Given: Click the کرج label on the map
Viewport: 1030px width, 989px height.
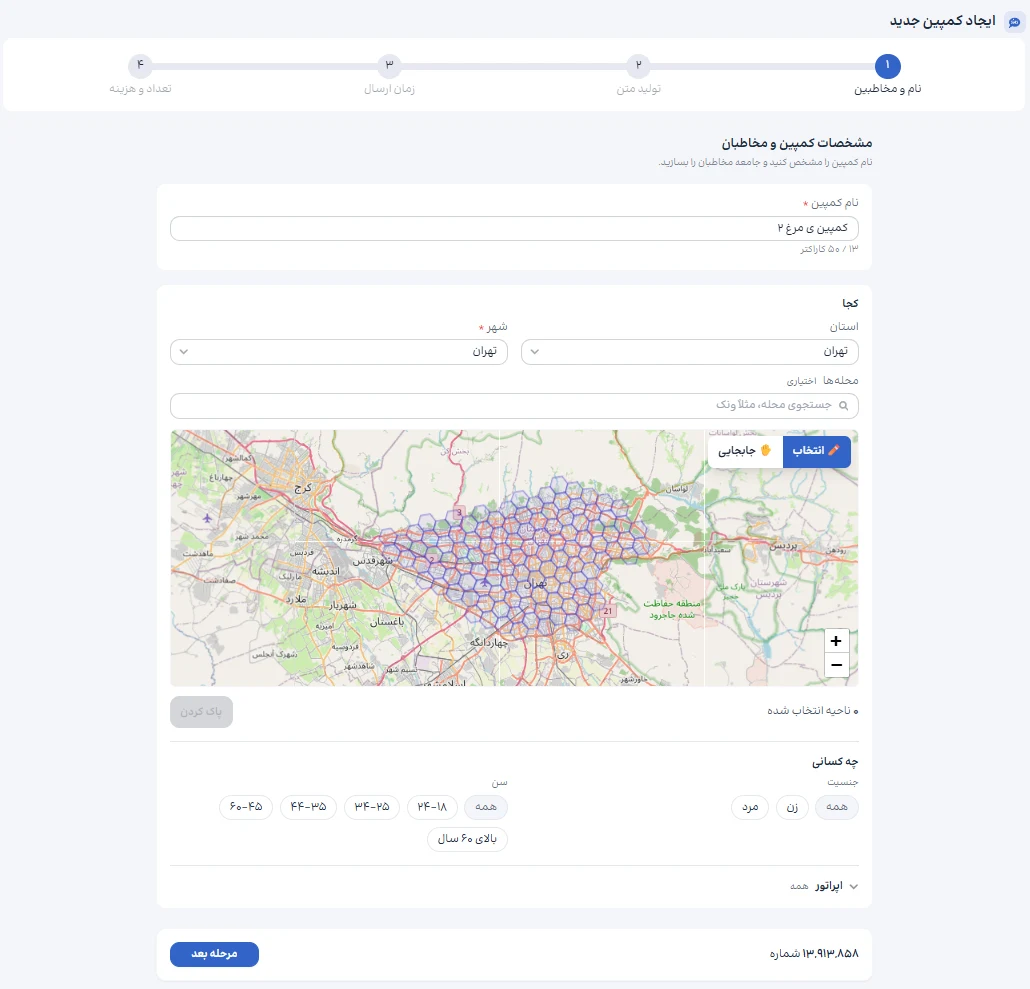Looking at the screenshot, I should tap(303, 488).
